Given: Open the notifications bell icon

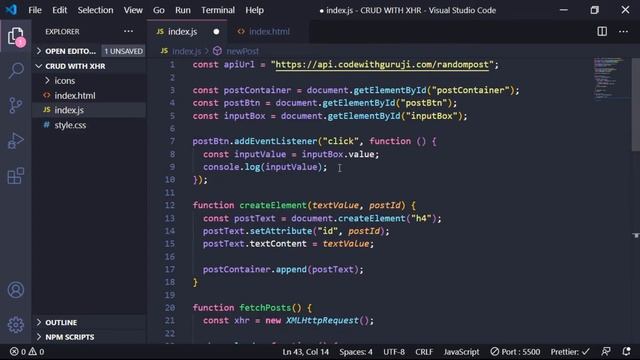Looking at the screenshot, I should point(627,351).
